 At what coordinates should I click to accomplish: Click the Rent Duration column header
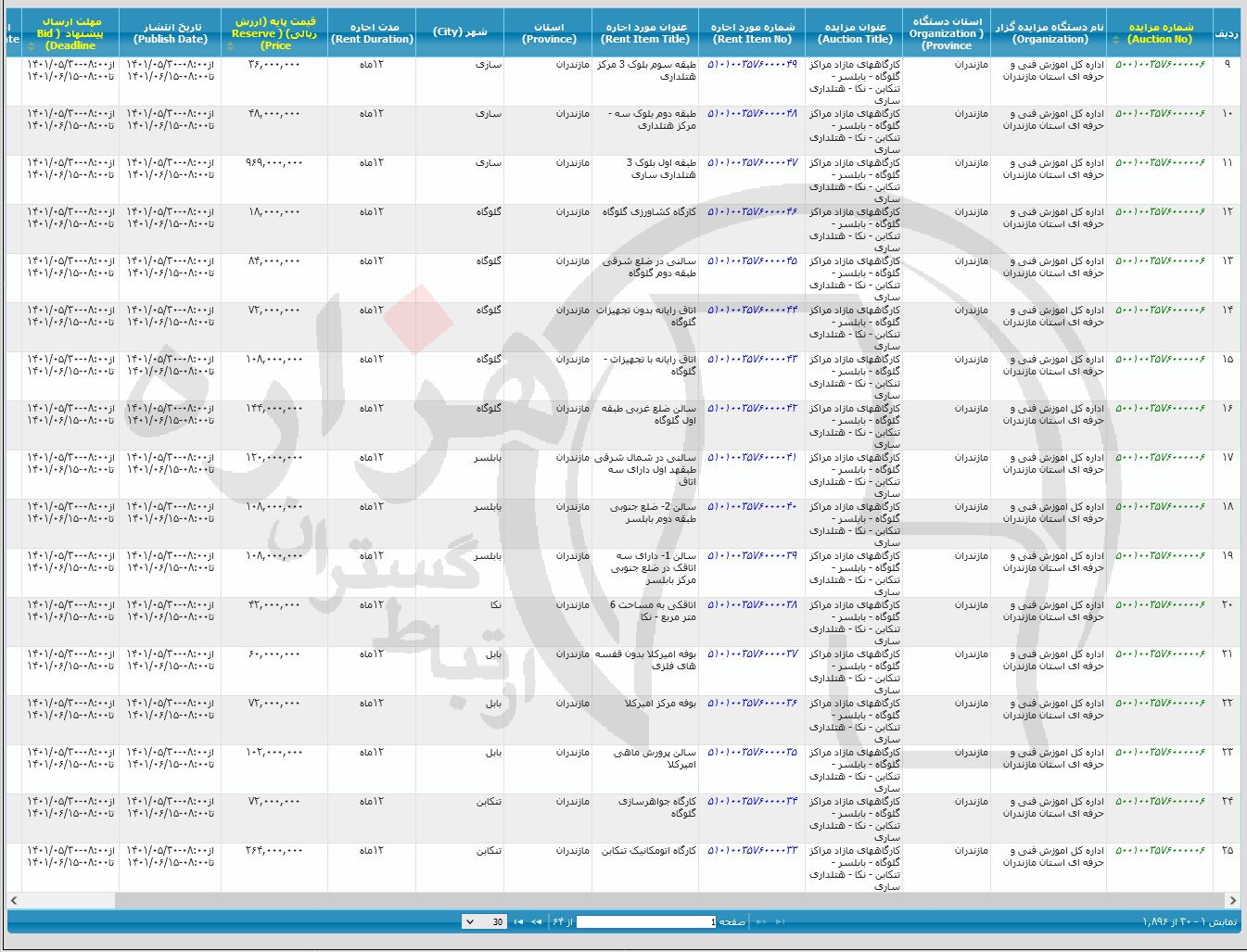click(x=372, y=33)
